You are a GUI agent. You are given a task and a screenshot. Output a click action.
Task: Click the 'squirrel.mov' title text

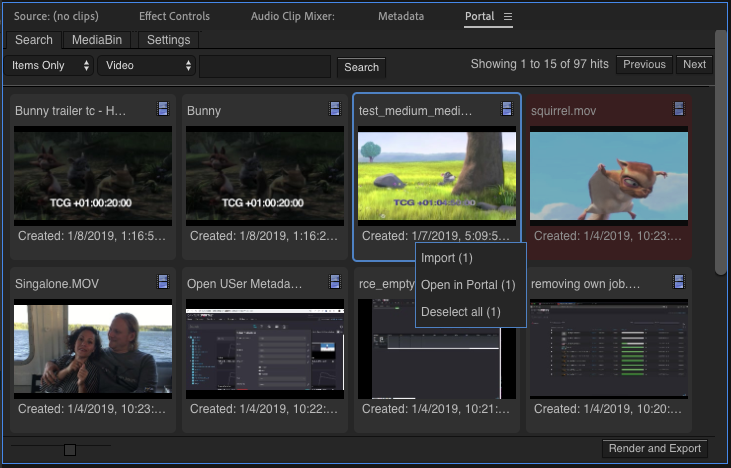pyautogui.click(x=563, y=111)
